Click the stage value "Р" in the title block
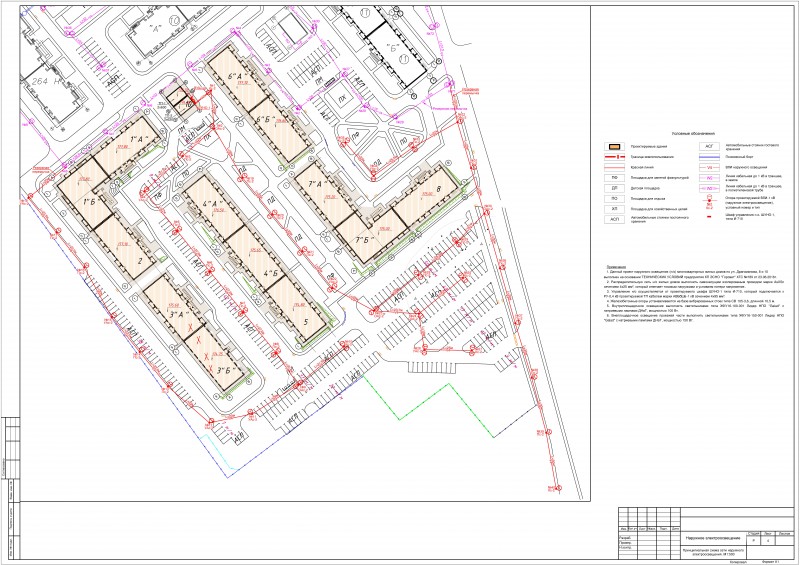The image size is (800, 565). pyautogui.click(x=754, y=541)
